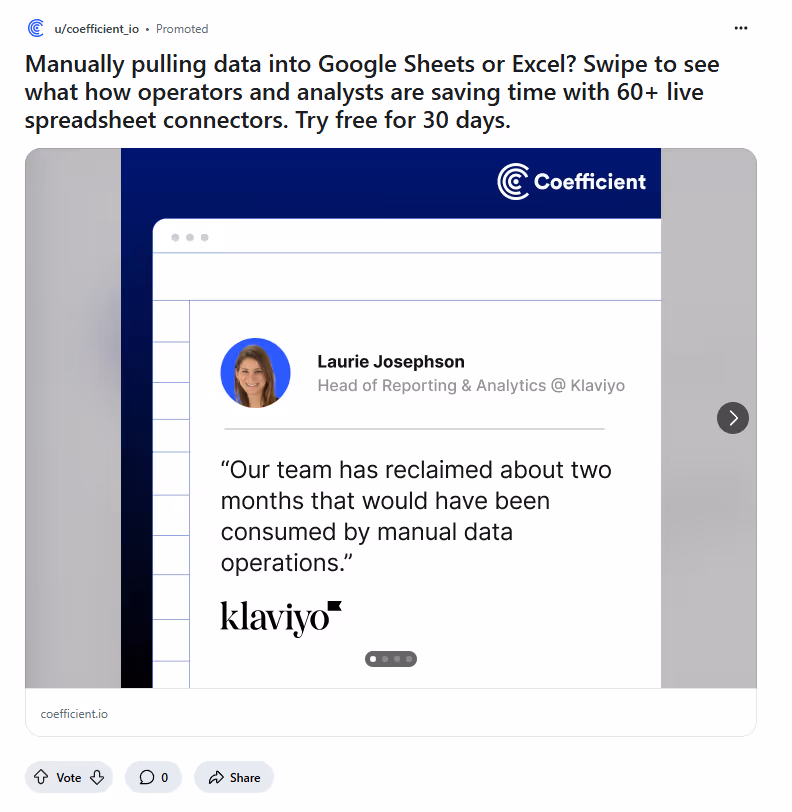Viewport: 792px width, 812px height.
Task: Click the Share arrow icon
Action: [x=215, y=777]
